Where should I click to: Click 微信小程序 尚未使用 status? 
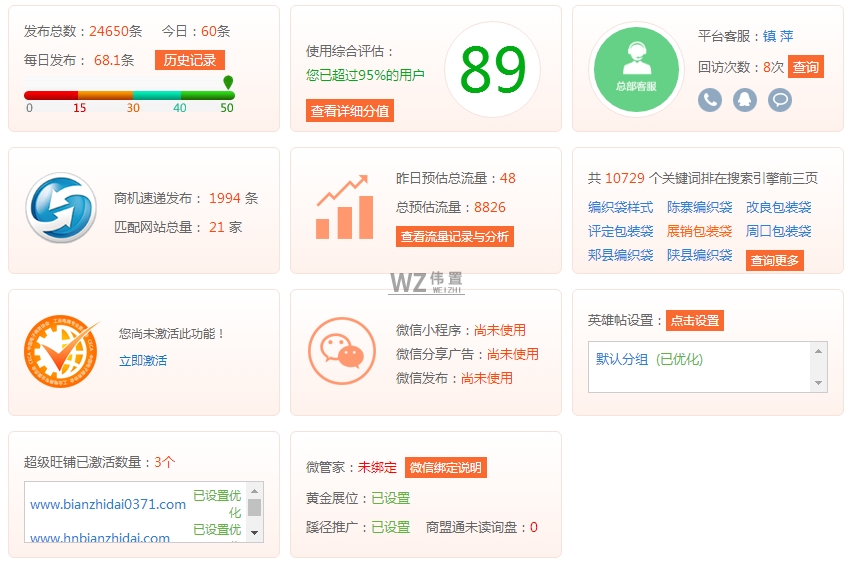[499, 330]
